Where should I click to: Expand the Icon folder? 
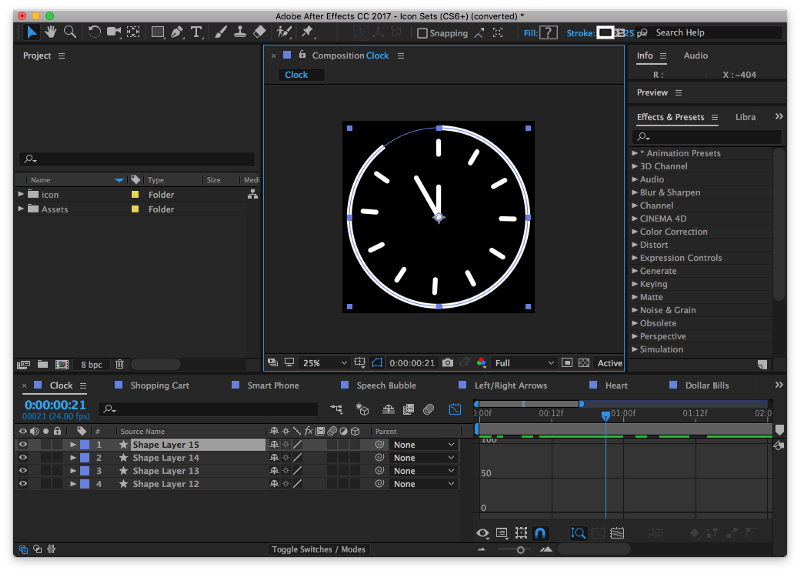(x=21, y=194)
